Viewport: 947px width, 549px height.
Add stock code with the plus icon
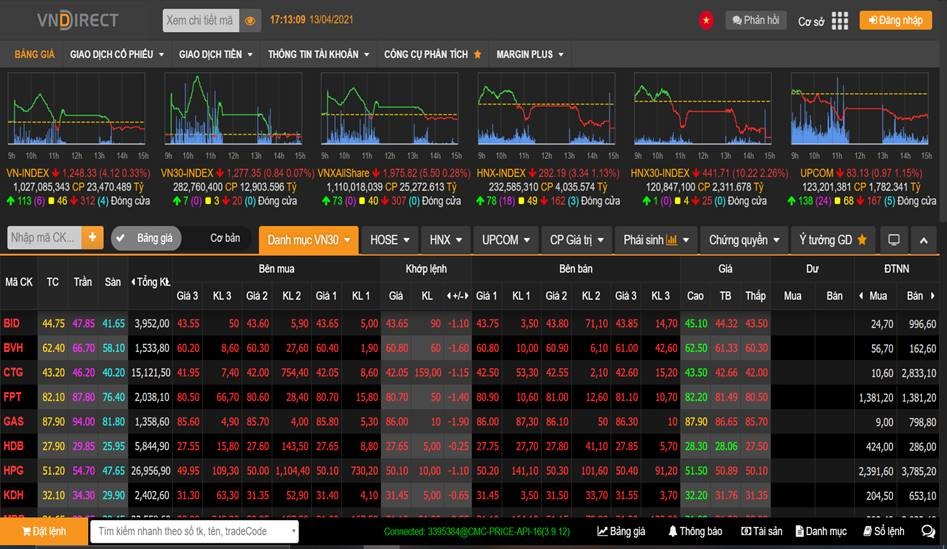click(x=92, y=237)
